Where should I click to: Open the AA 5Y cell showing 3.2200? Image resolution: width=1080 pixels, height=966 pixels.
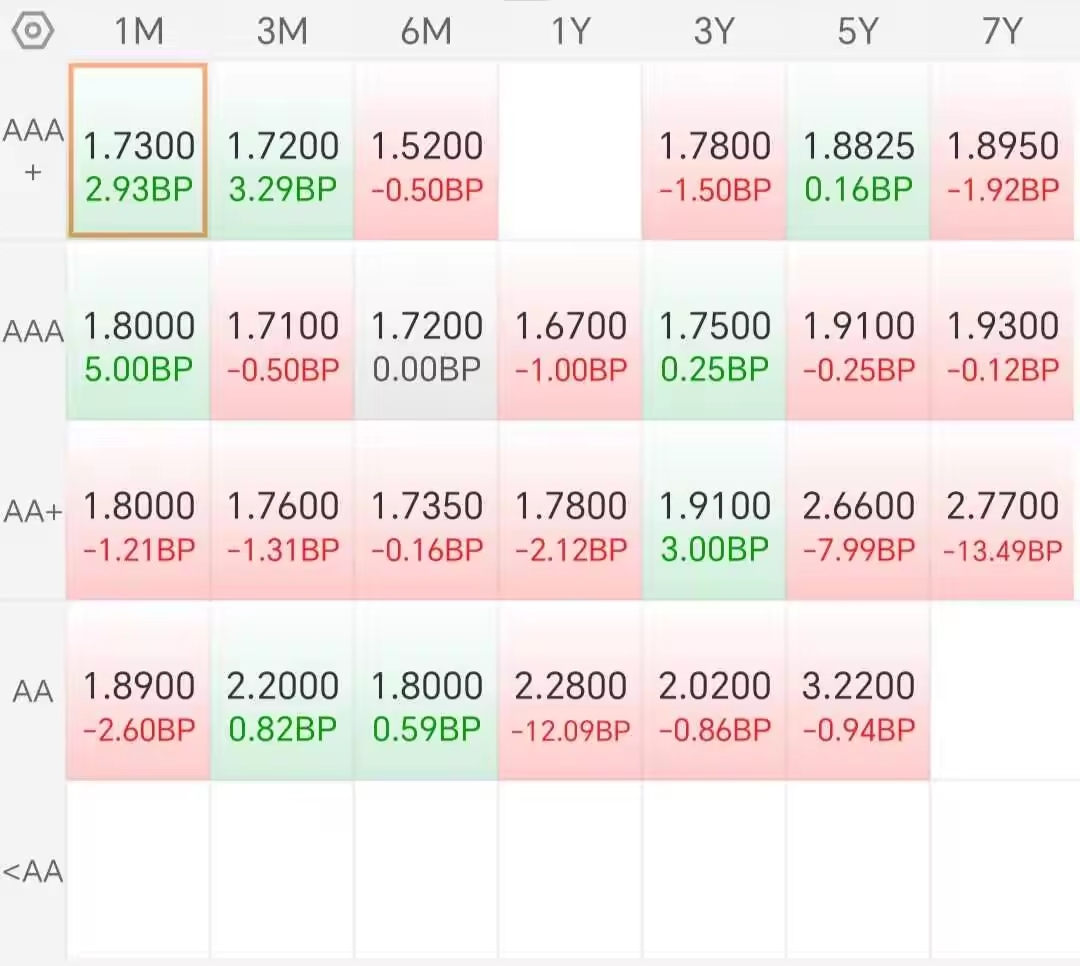tap(858, 691)
